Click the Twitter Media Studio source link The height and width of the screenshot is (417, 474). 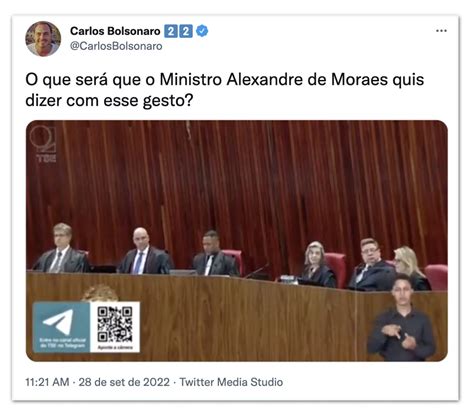(231, 382)
